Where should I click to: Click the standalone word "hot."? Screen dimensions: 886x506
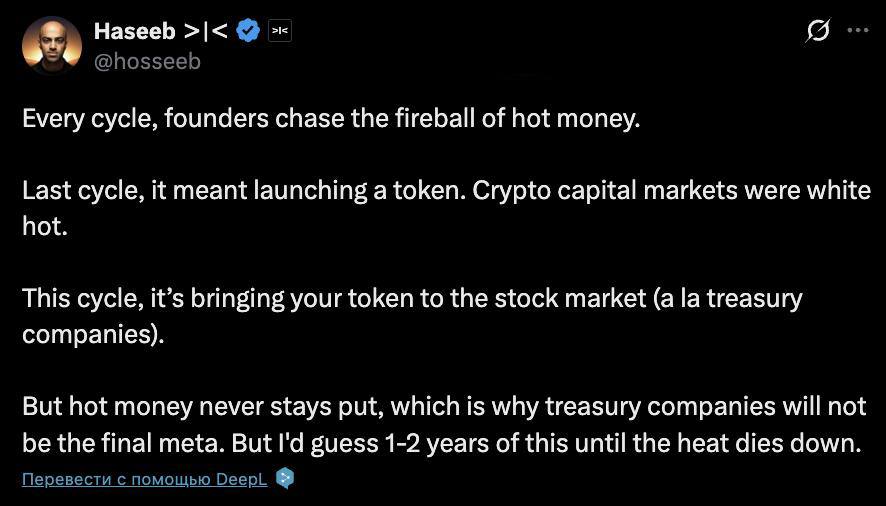point(45,226)
